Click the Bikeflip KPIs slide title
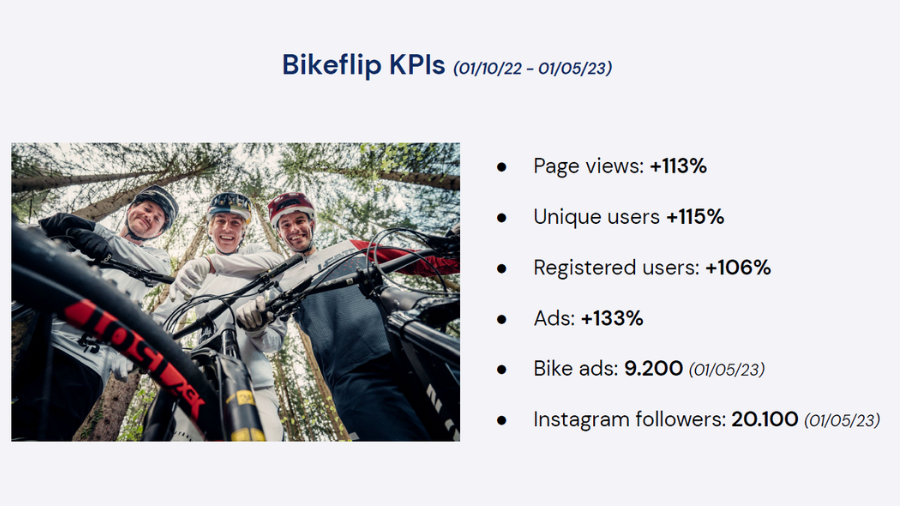900x506 pixels. click(x=363, y=65)
